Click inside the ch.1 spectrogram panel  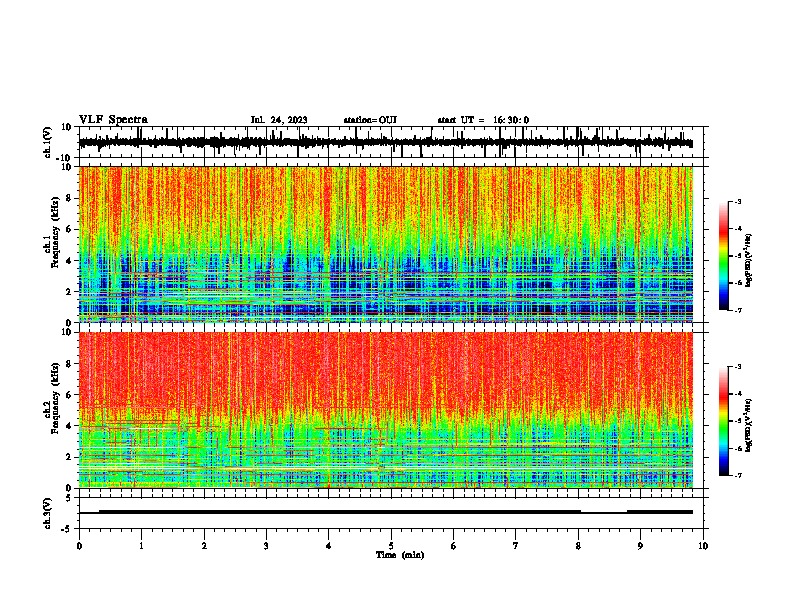386,244
